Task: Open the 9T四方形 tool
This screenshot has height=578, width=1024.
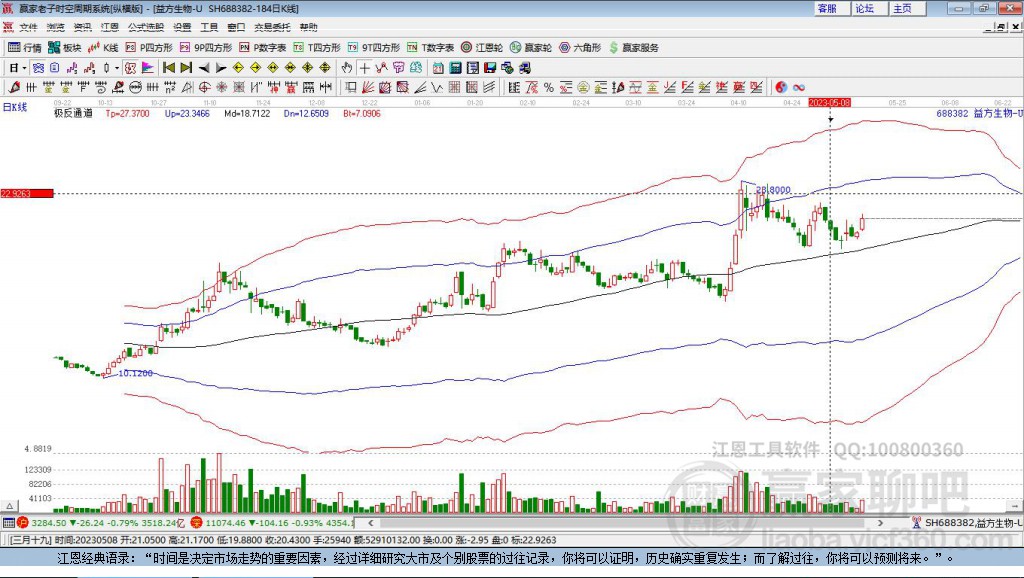Action: point(374,48)
